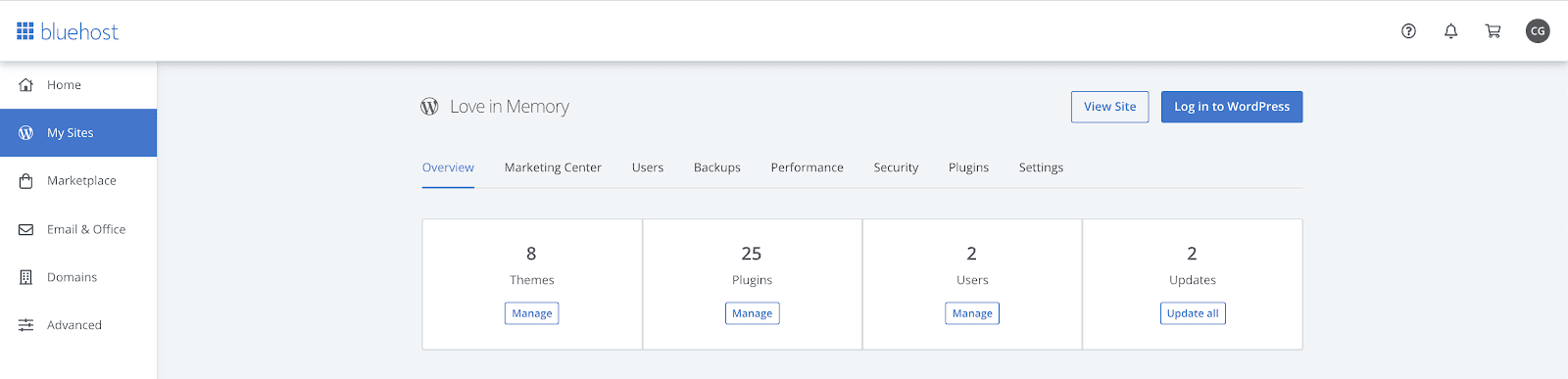Click Log in to WordPress button
Screen dimensions: 1568x379
pos(1232,107)
